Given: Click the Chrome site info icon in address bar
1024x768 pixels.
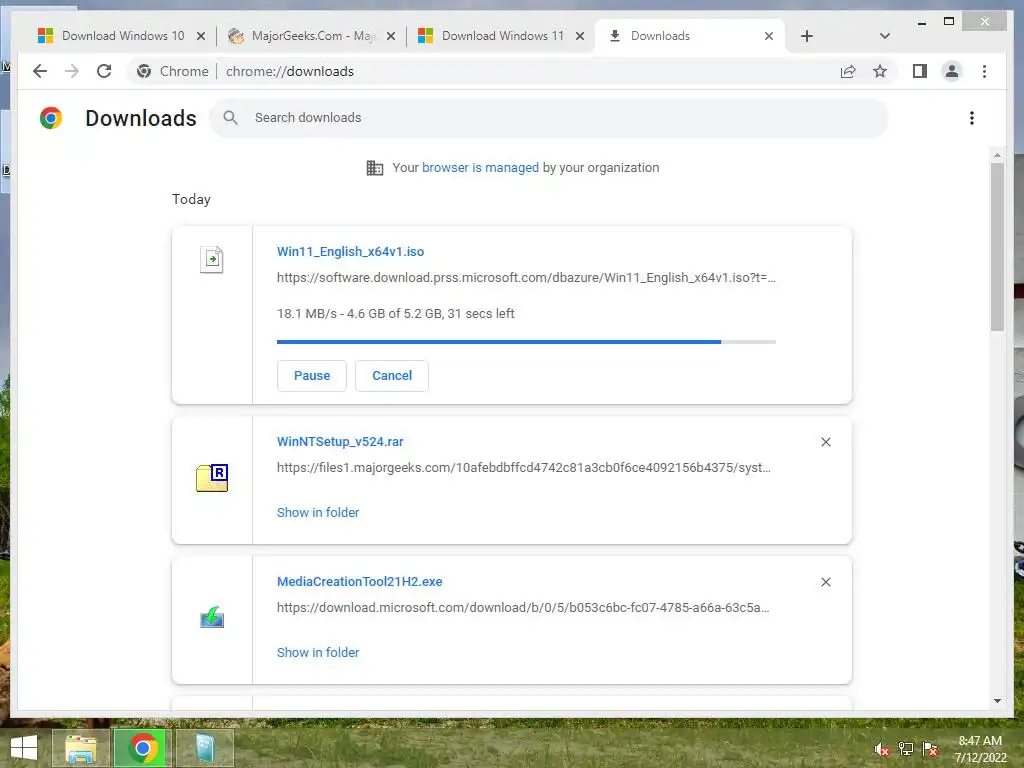Looking at the screenshot, I should click(x=144, y=71).
